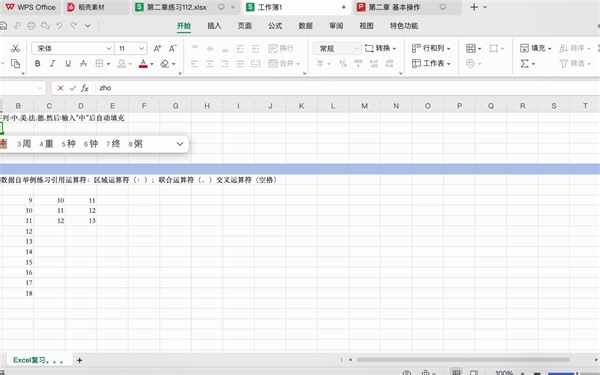Confirm entry with formula bar checkmark
Screen dimensions: 600x375
click(73, 88)
